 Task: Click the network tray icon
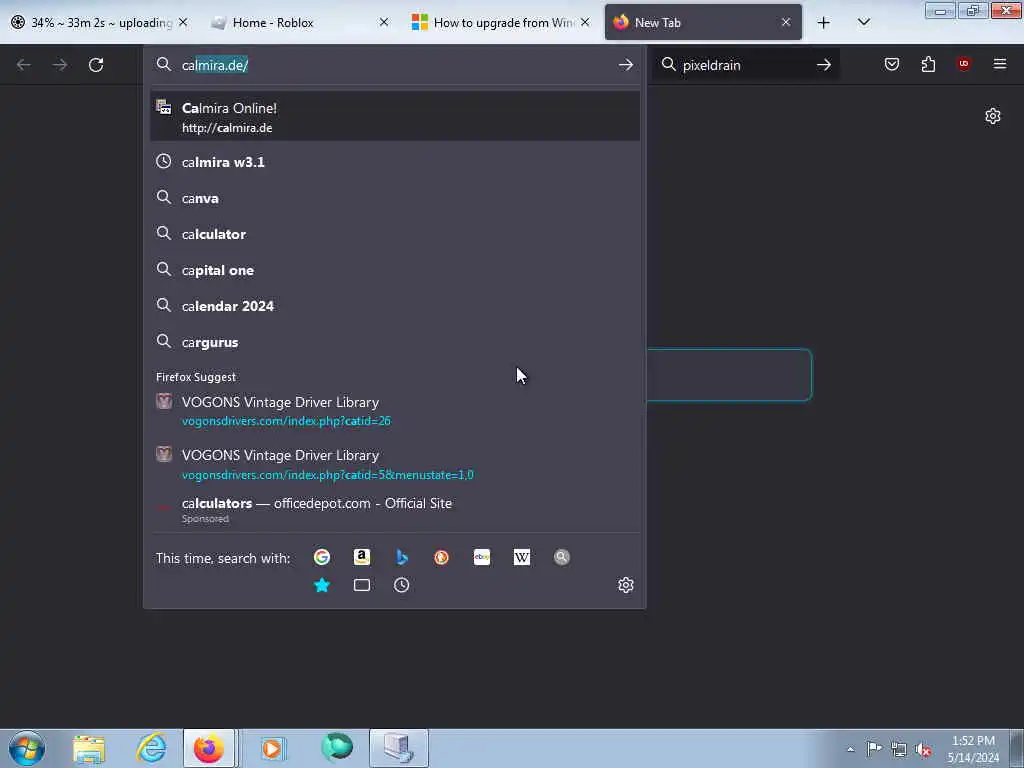[x=899, y=749]
